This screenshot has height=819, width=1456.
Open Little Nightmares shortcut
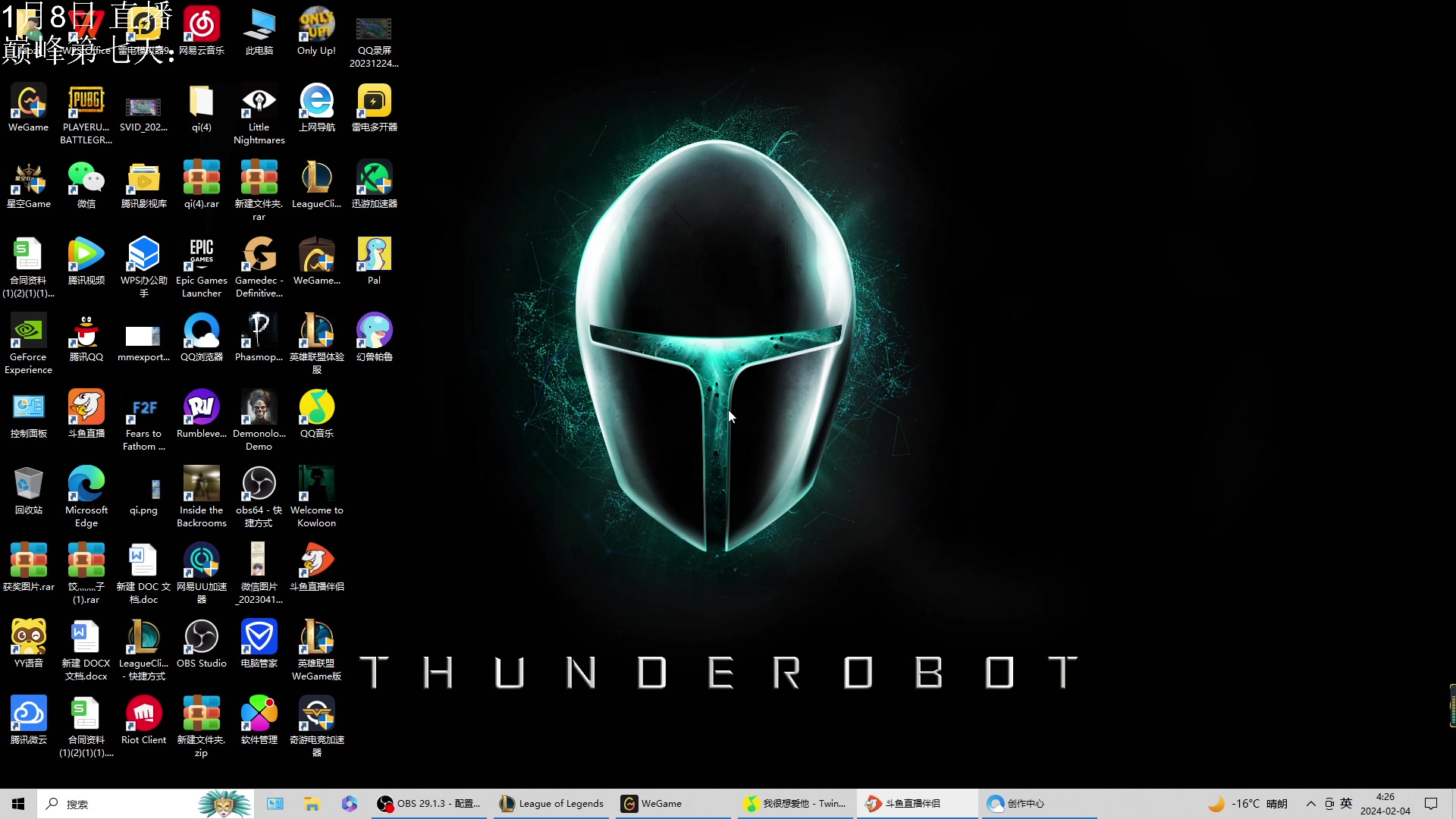[x=259, y=115]
